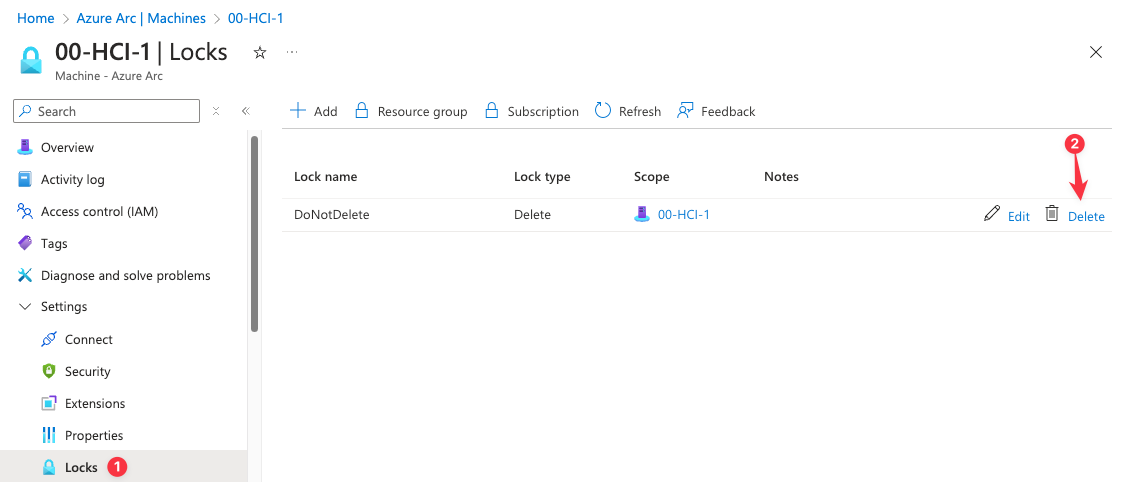
Task: Favorite the page with the star icon
Action: (x=260, y=53)
